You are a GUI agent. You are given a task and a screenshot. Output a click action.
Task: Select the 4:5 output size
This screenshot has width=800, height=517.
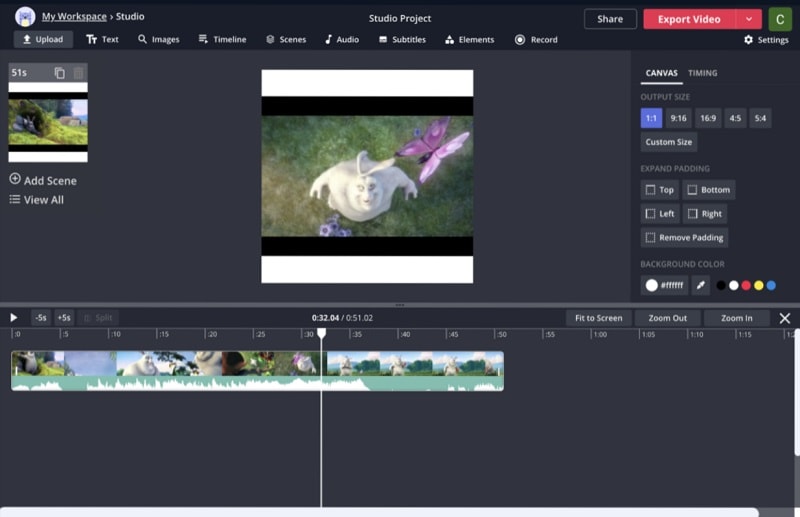tap(735, 118)
